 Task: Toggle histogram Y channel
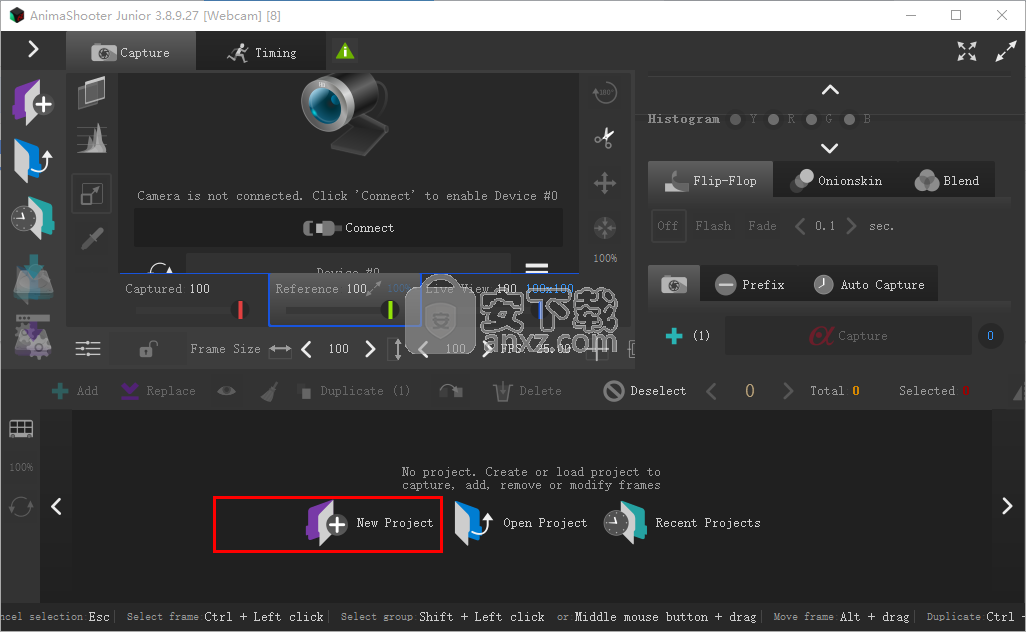(735, 119)
